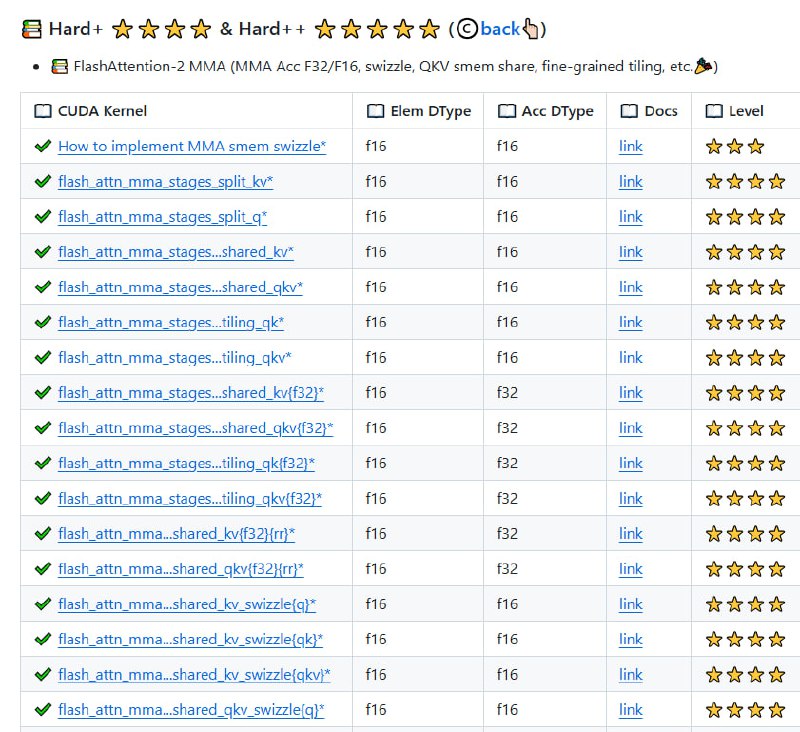The height and width of the screenshot is (732, 800).
Task: Open Docs link for flash_attn_mma...shared_qkv{f32}{rr} row
Action: [630, 569]
